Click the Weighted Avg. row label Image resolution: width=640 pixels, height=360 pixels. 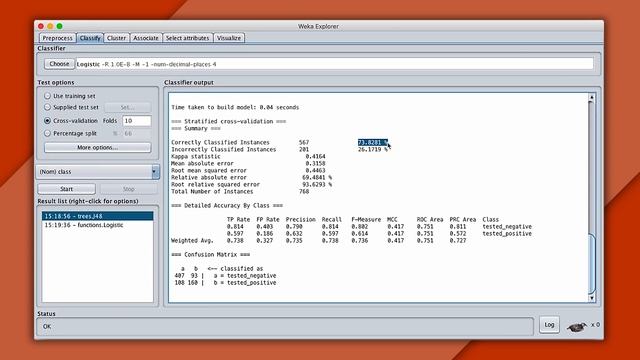(192, 241)
